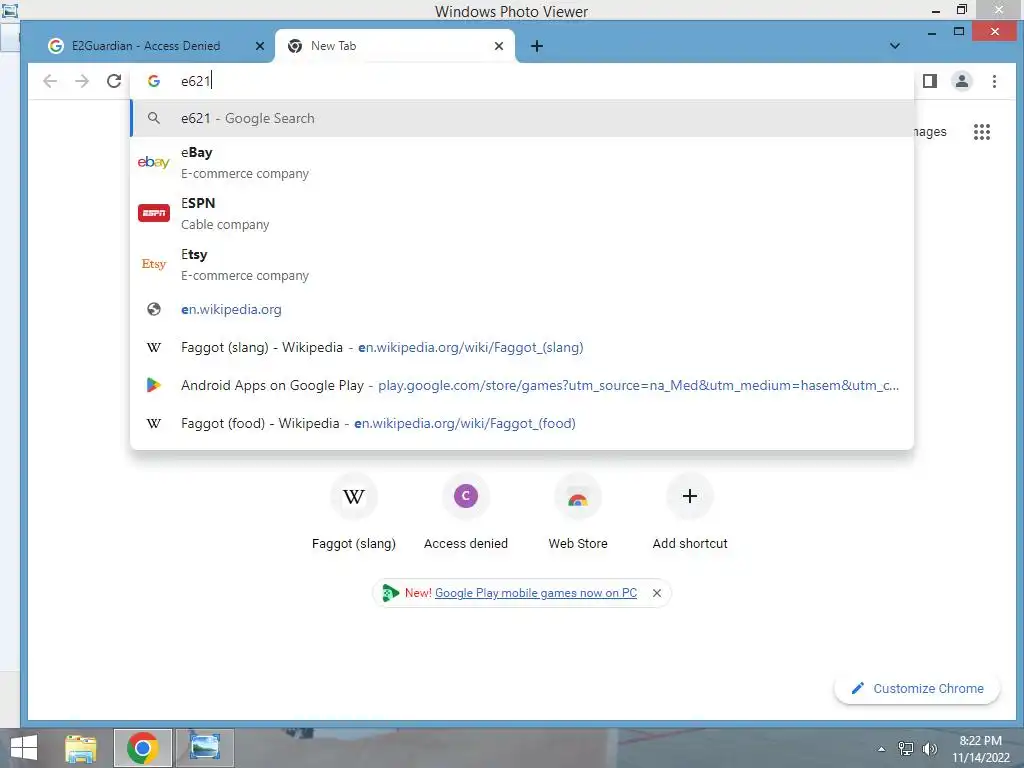
Task: Switch to the E2Guardian - Access Denied tab
Action: (x=148, y=46)
